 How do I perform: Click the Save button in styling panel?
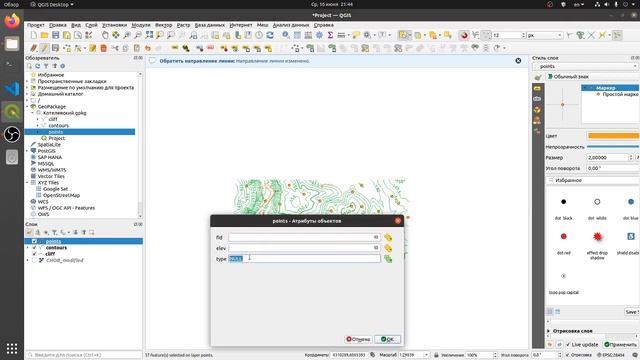[632, 312]
